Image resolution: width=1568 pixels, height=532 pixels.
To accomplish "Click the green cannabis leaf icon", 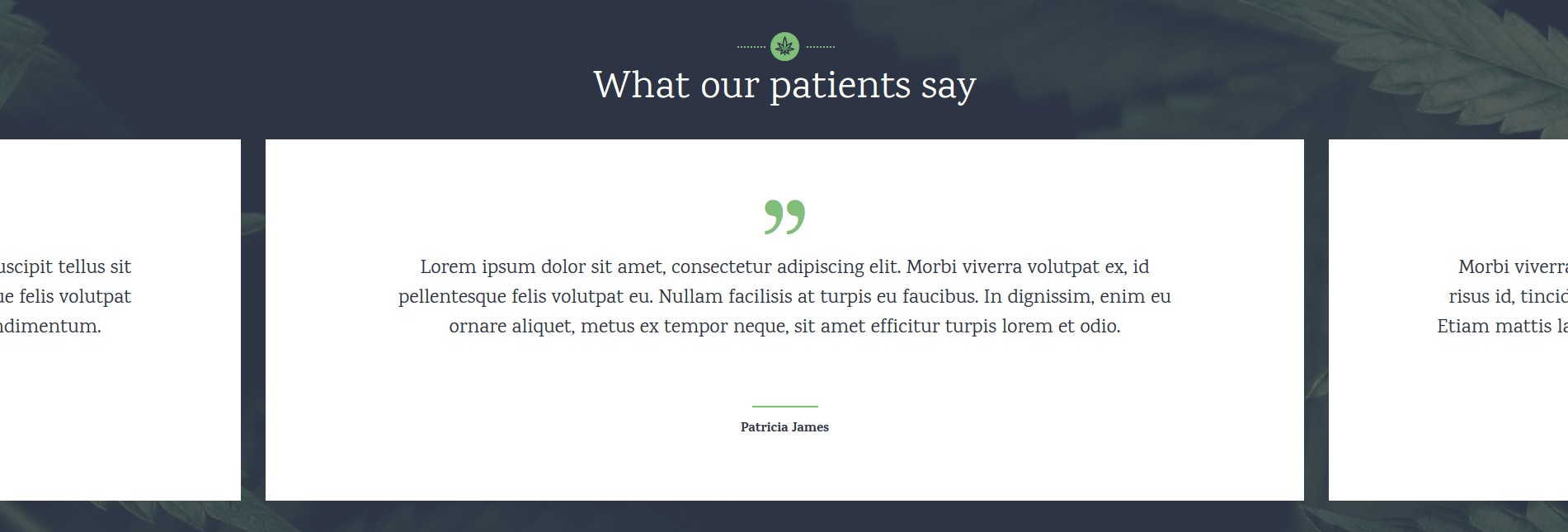I will click(x=784, y=46).
